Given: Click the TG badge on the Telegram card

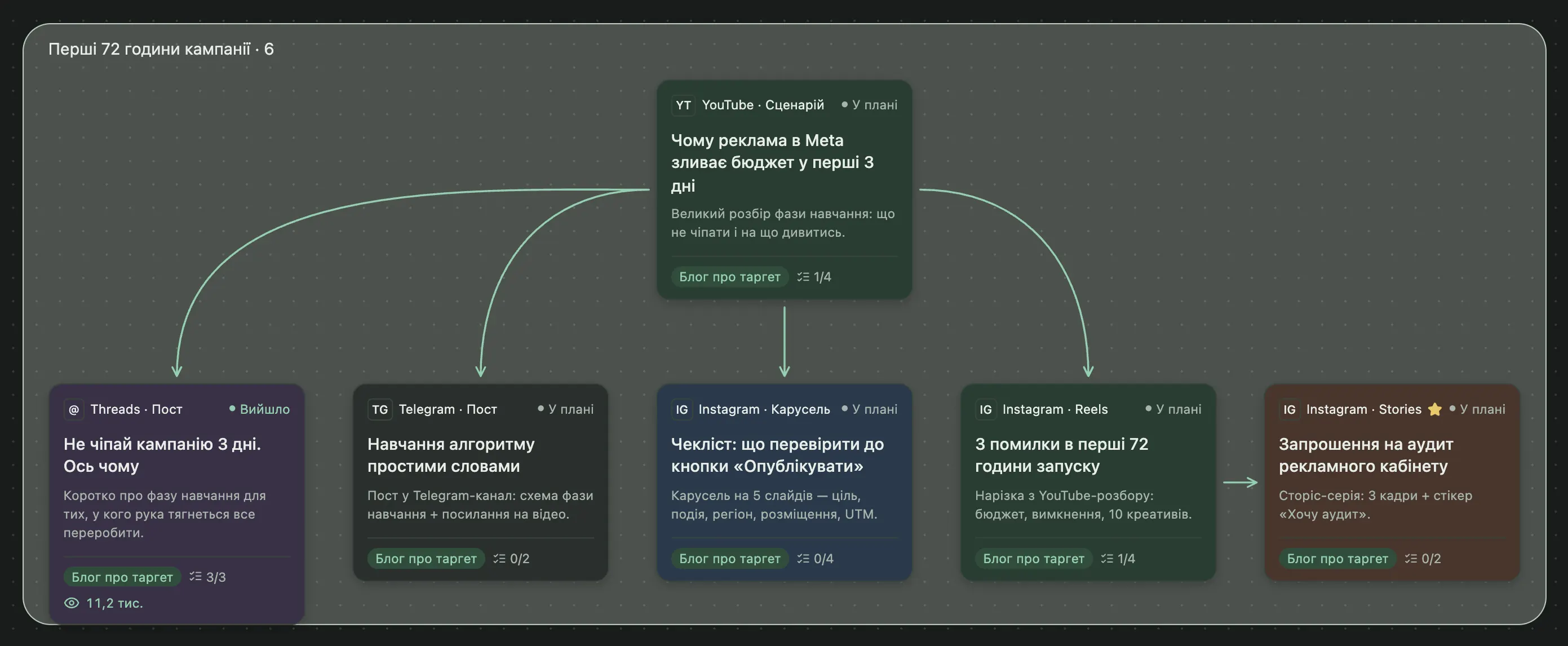Looking at the screenshot, I should (380, 409).
